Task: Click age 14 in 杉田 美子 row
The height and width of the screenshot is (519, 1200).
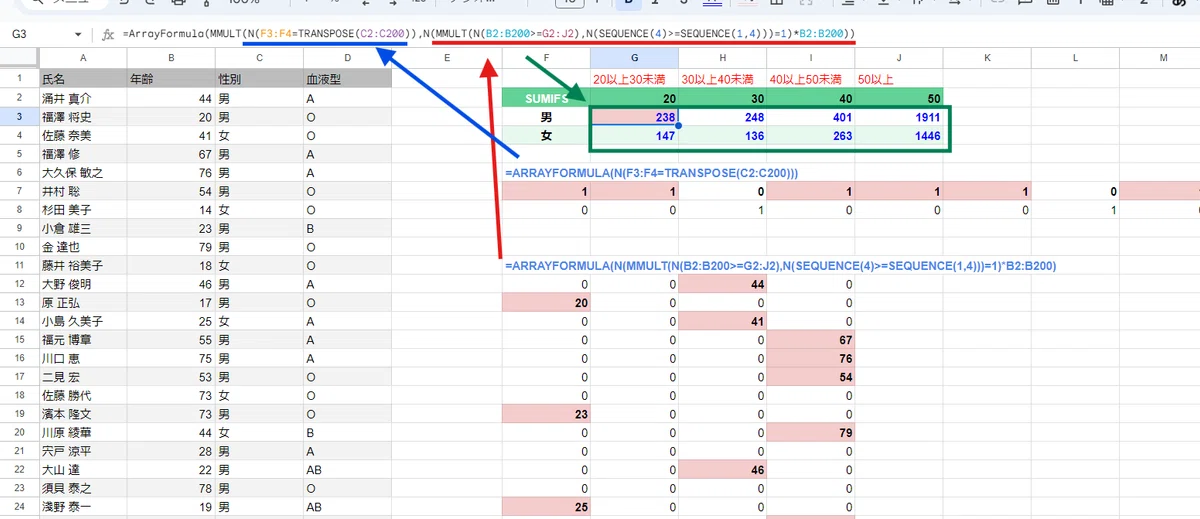Action: click(170, 210)
